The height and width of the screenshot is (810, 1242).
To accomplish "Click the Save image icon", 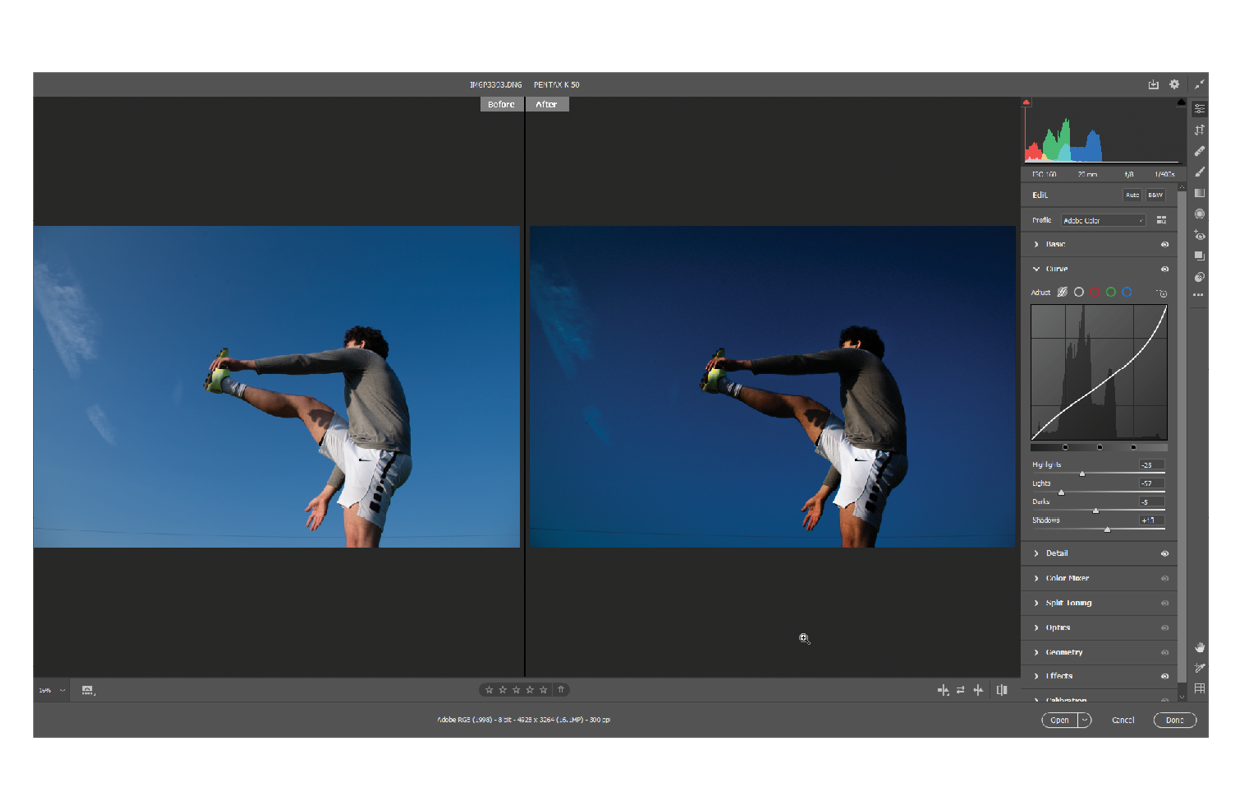I will point(1153,85).
